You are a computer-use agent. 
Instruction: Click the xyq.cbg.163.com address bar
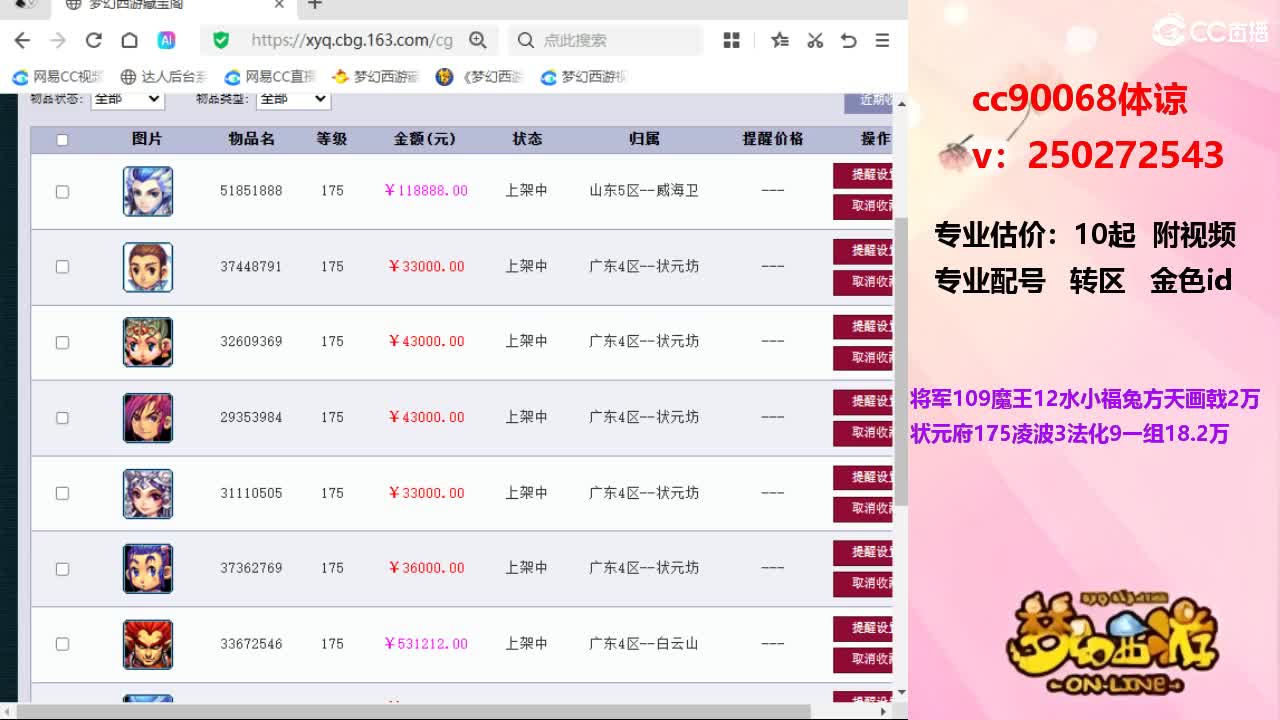tap(351, 40)
